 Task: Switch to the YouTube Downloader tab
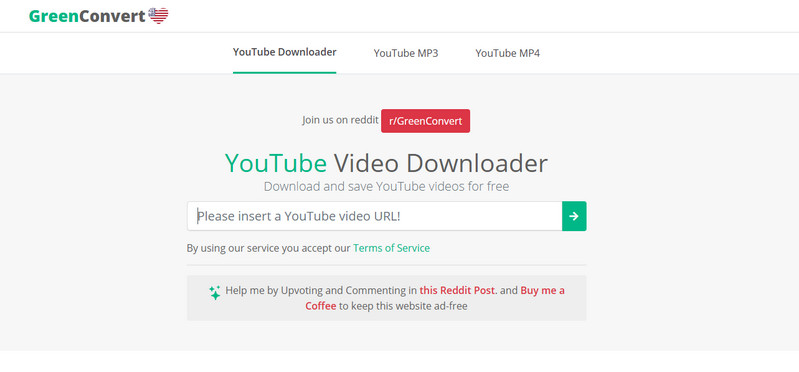click(284, 52)
